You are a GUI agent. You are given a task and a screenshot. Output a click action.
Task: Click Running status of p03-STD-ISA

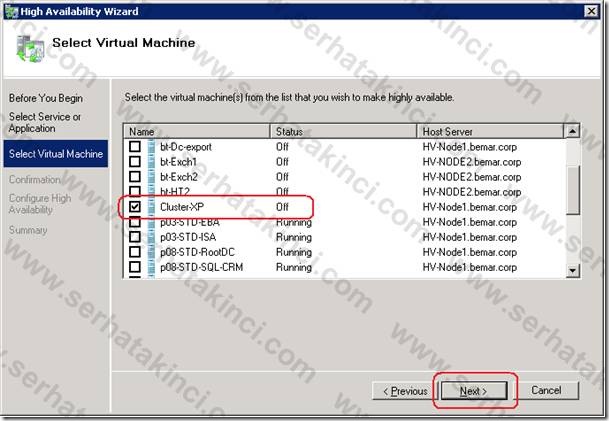click(294, 237)
